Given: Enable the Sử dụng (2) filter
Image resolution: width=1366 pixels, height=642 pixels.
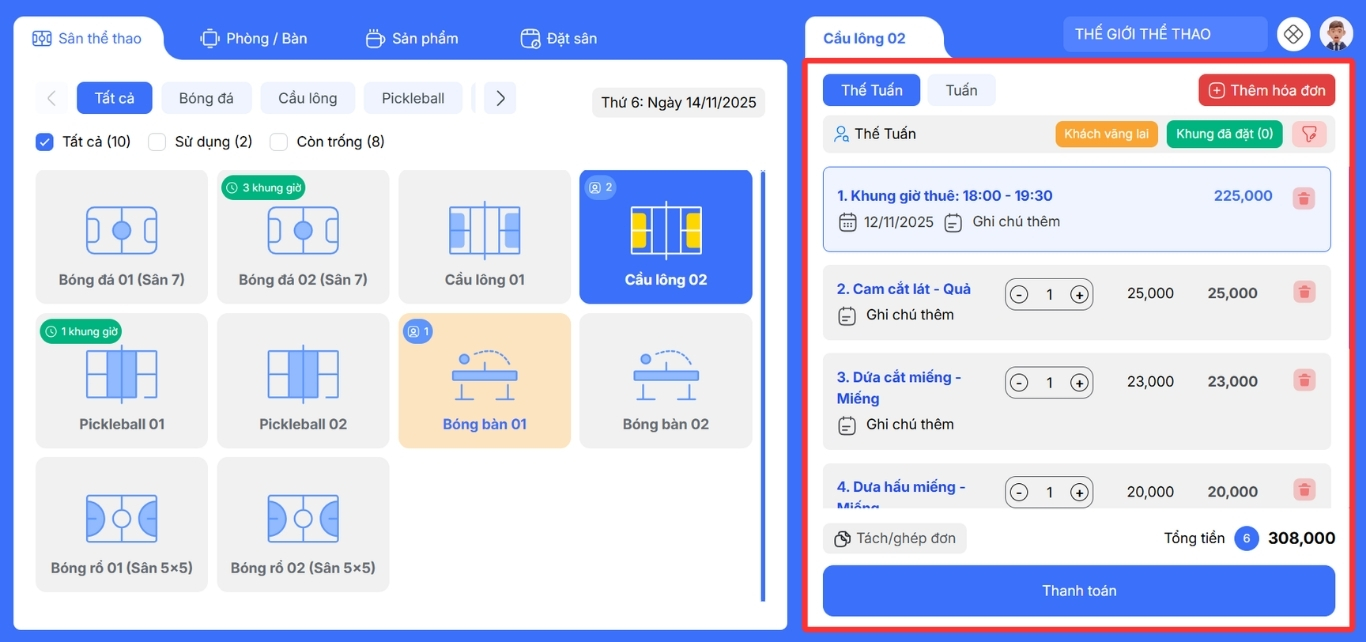Looking at the screenshot, I should pos(157,142).
